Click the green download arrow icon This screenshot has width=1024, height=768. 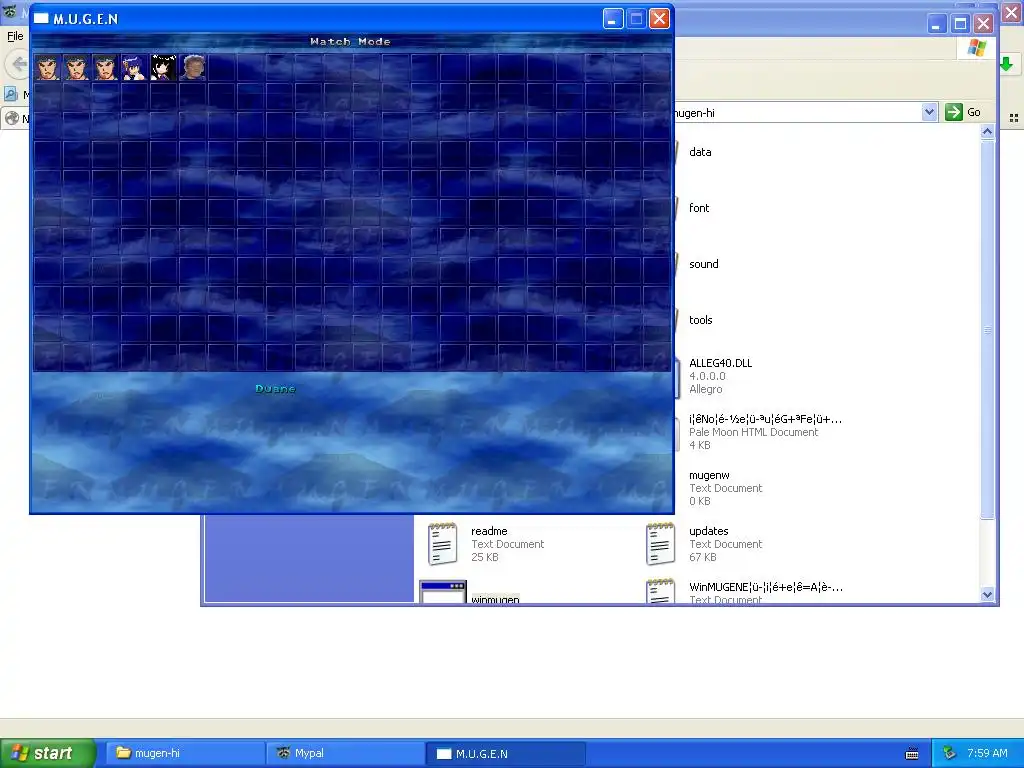click(x=1006, y=64)
